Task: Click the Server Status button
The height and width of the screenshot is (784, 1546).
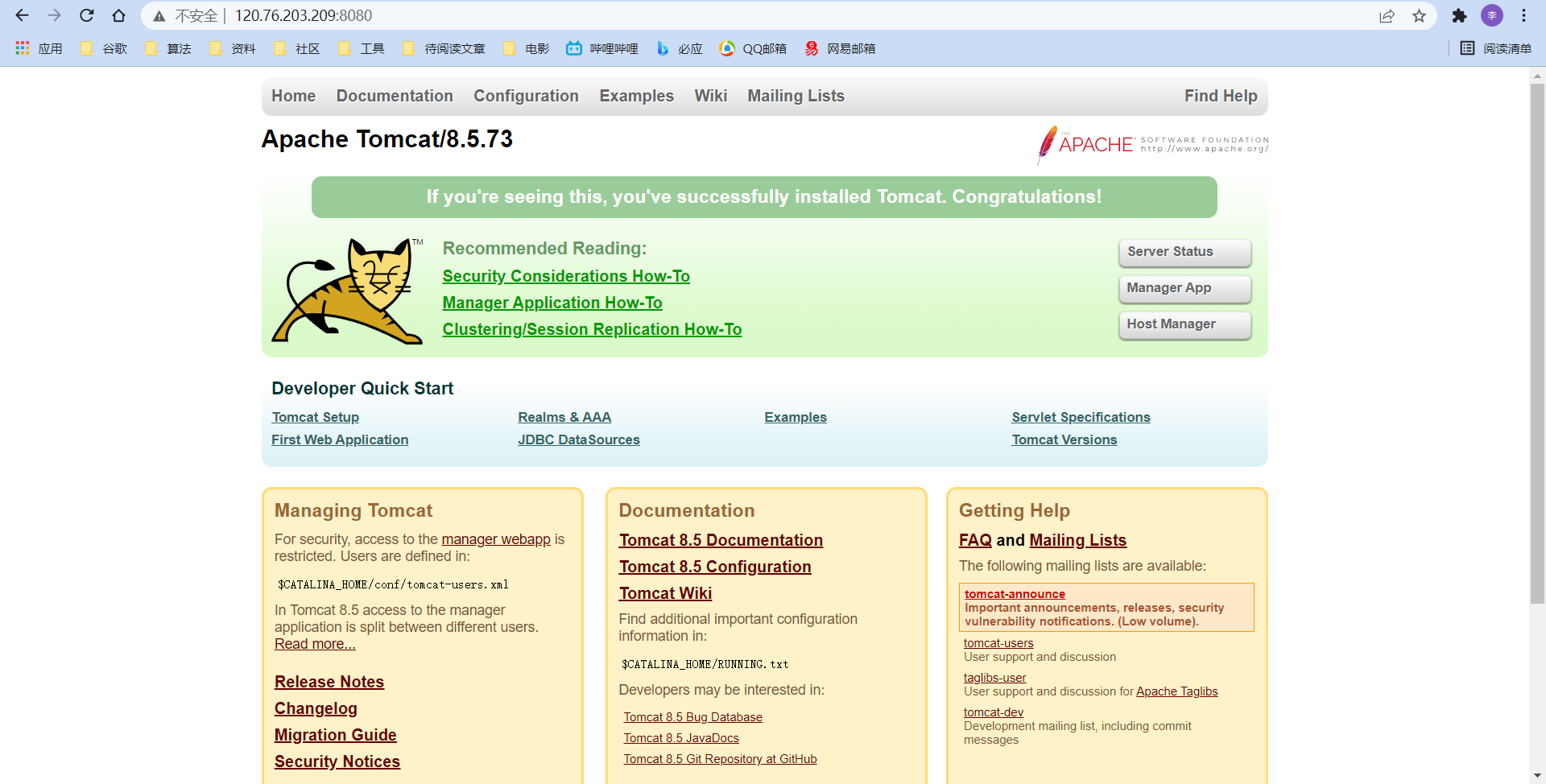Action: [1184, 252]
